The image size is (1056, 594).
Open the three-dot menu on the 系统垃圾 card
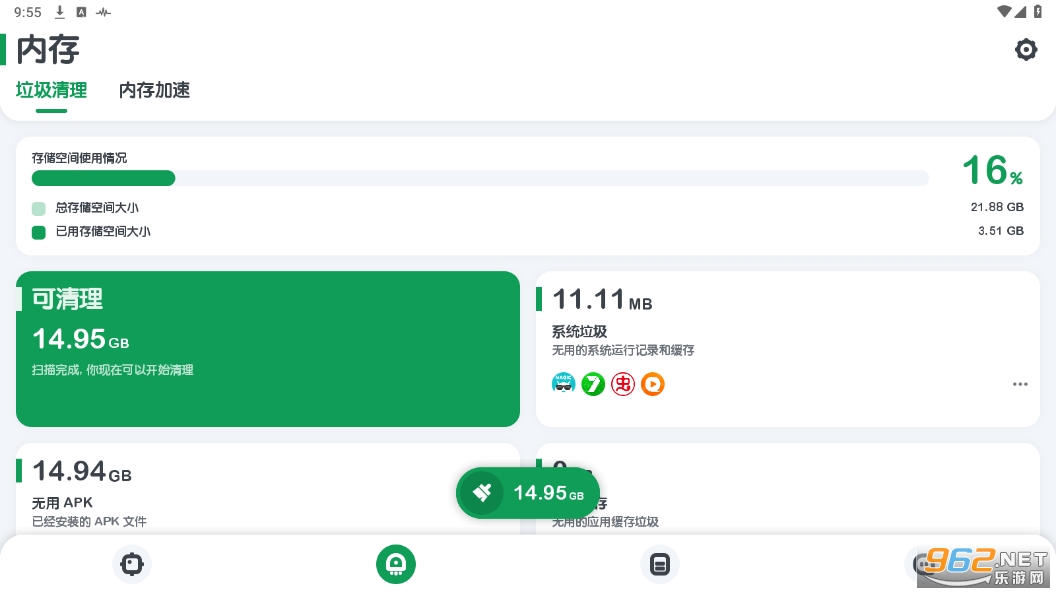point(1020,383)
